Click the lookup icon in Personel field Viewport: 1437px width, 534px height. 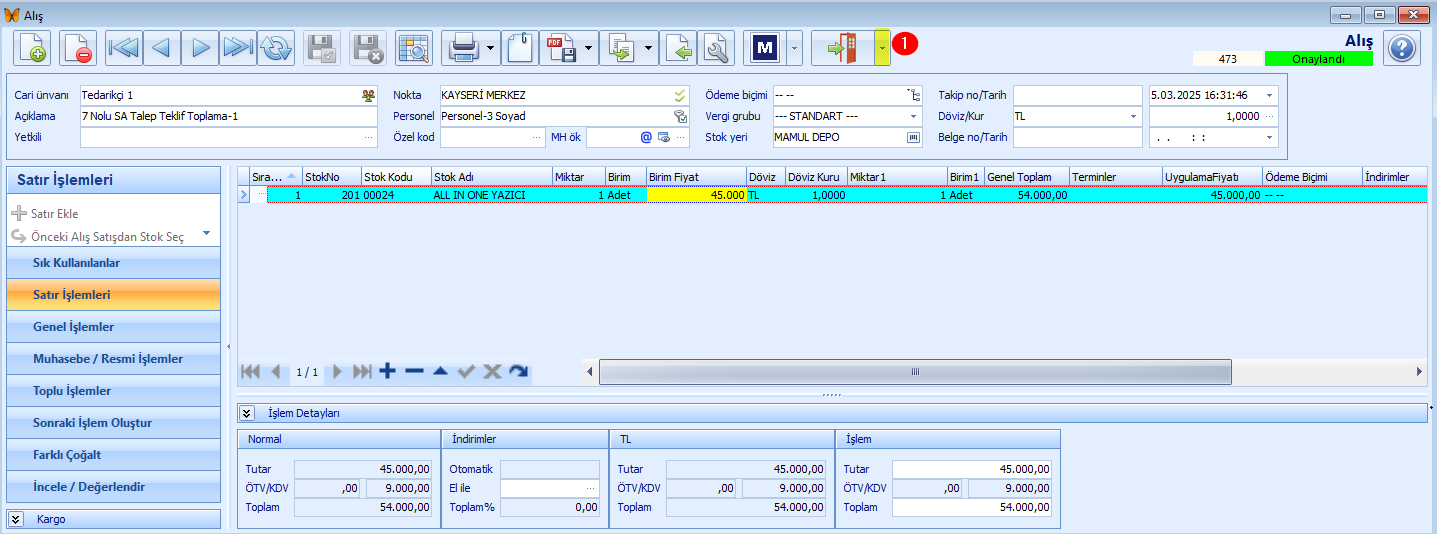coord(680,116)
